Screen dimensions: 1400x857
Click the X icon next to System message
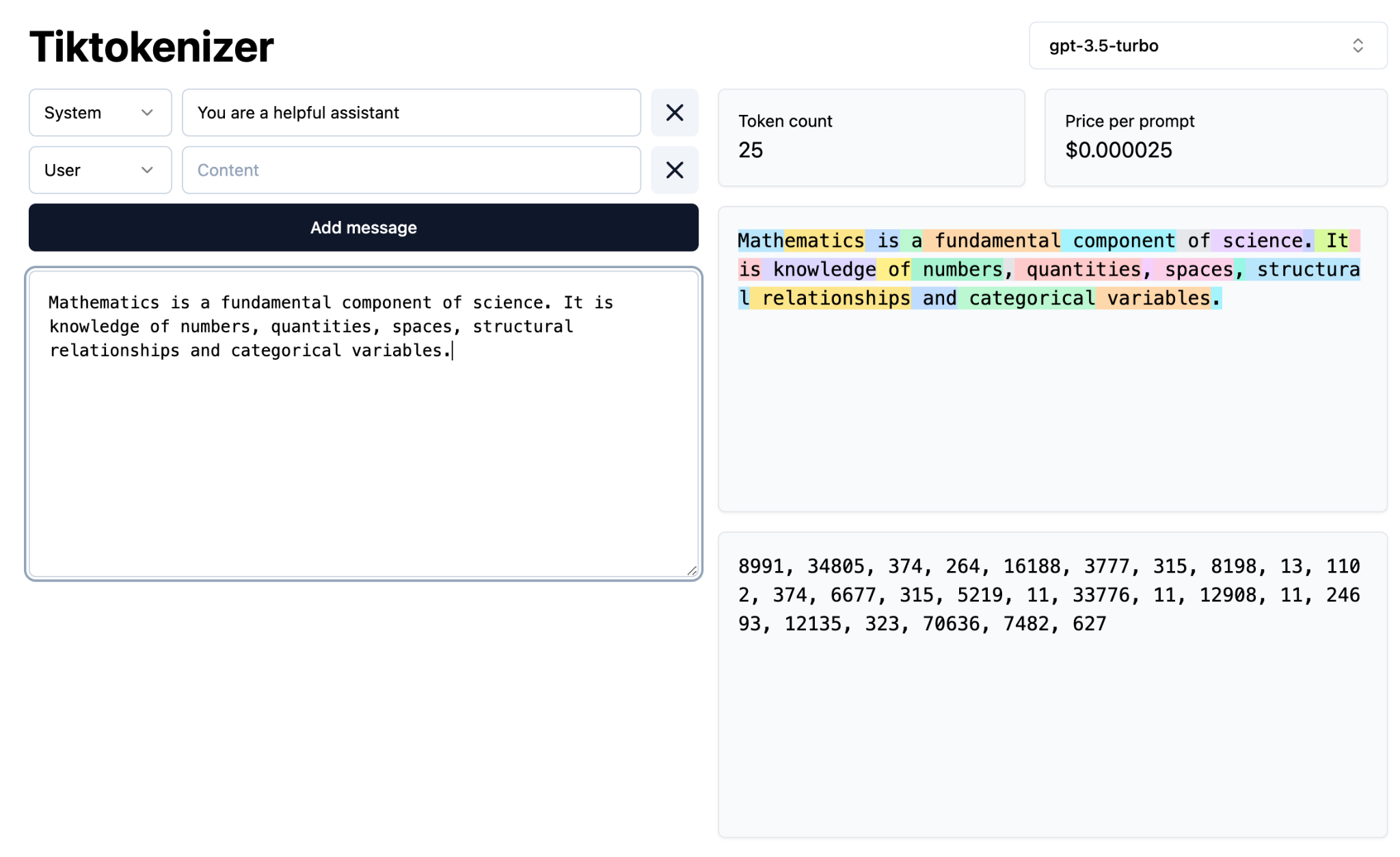click(674, 113)
